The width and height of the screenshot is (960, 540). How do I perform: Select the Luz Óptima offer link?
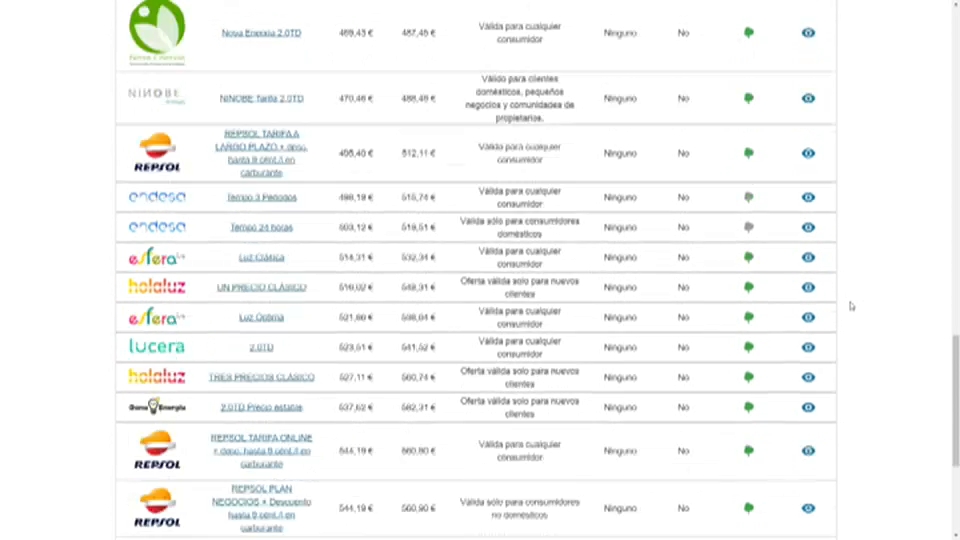pyautogui.click(x=261, y=317)
